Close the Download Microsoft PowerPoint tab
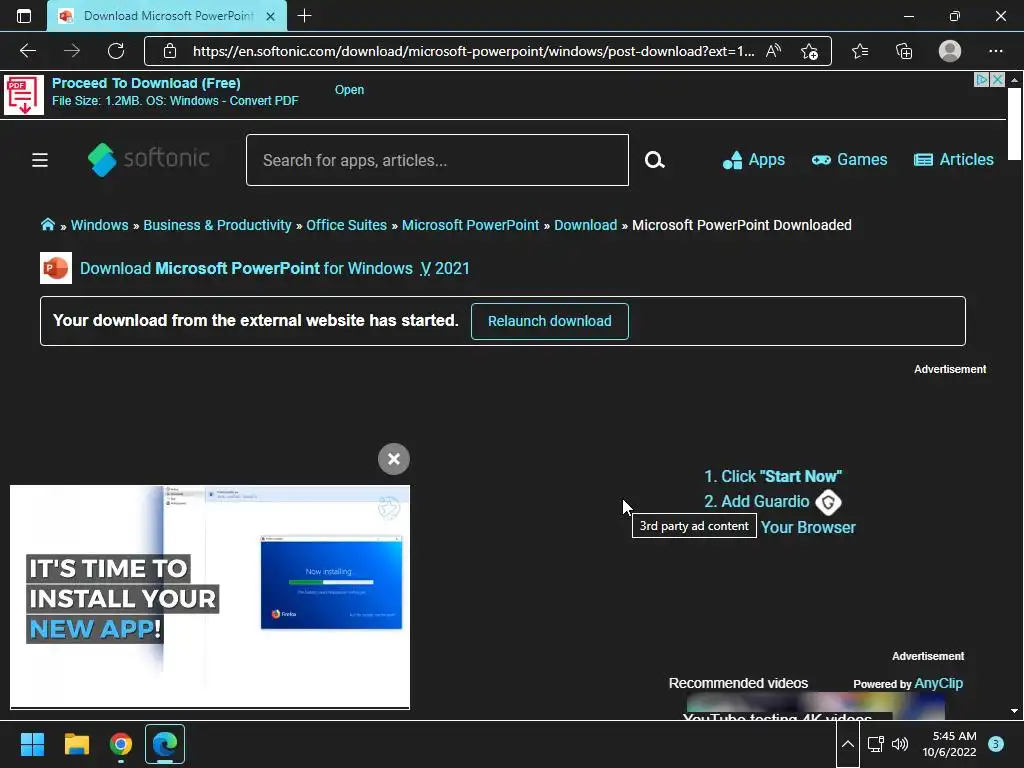 coord(270,16)
